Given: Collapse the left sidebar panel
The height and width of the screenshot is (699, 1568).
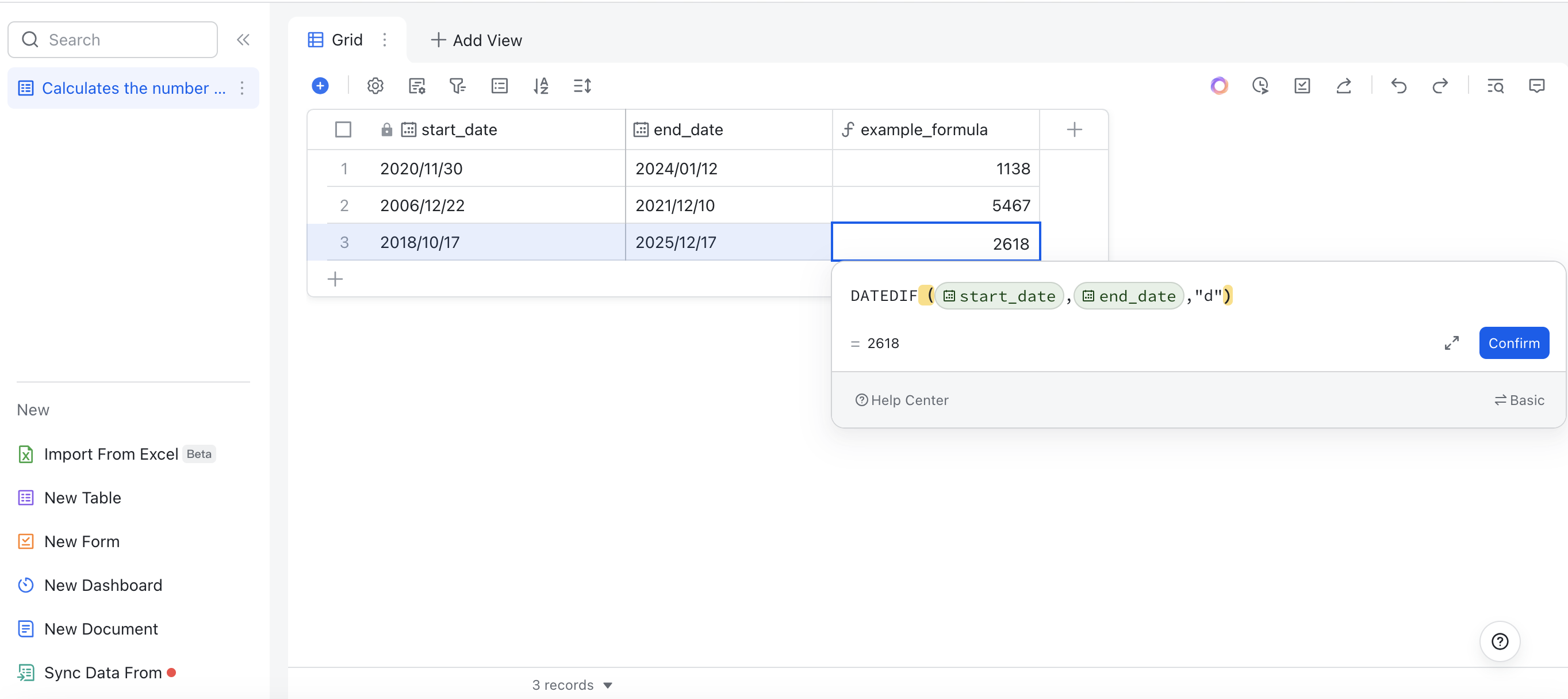Looking at the screenshot, I should point(243,40).
